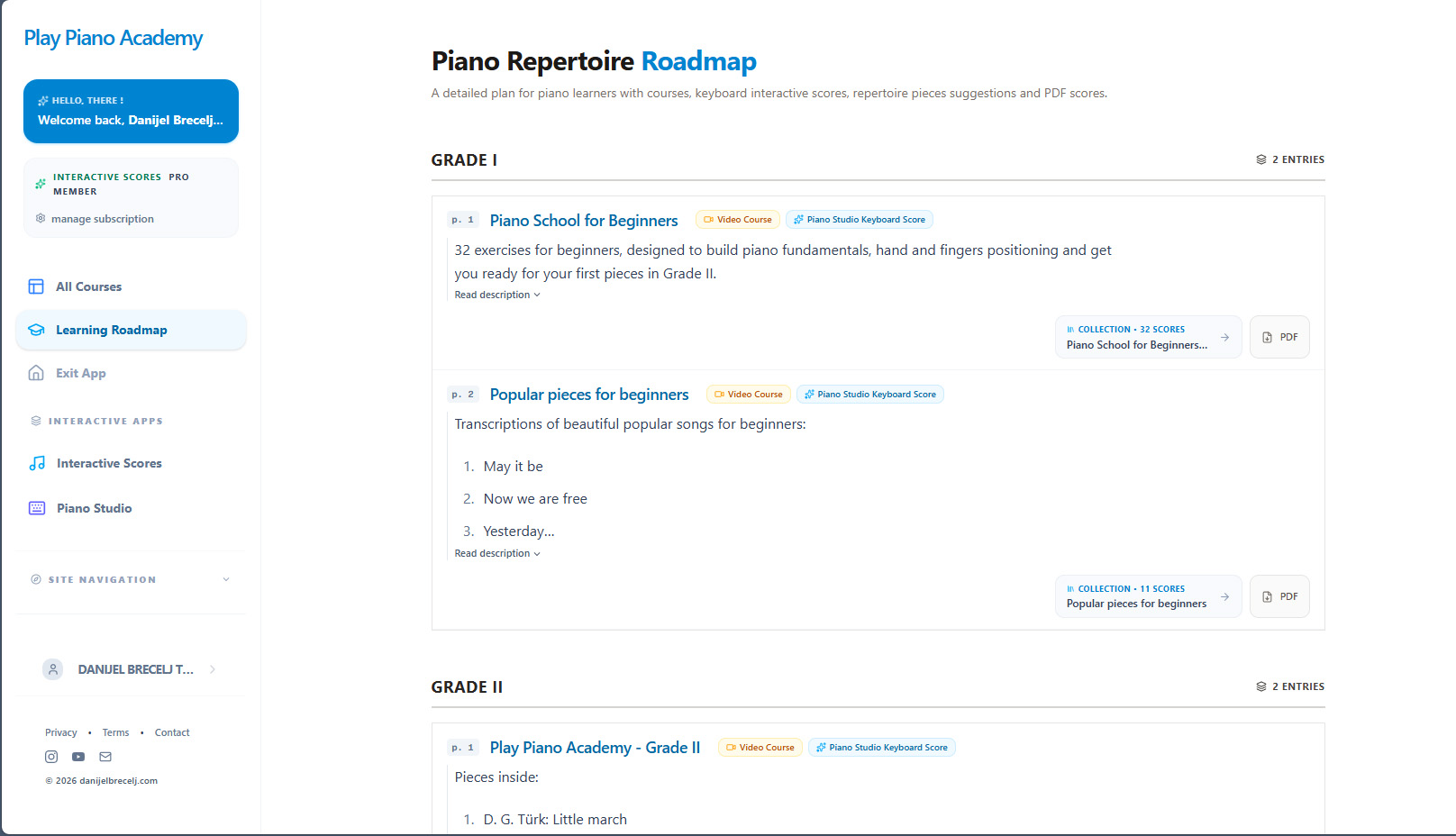
Task: Click manage subscription link
Action: click(103, 219)
